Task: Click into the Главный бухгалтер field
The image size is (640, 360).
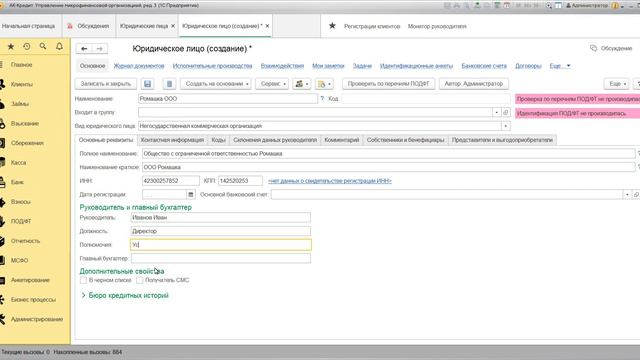Action: pos(221,258)
